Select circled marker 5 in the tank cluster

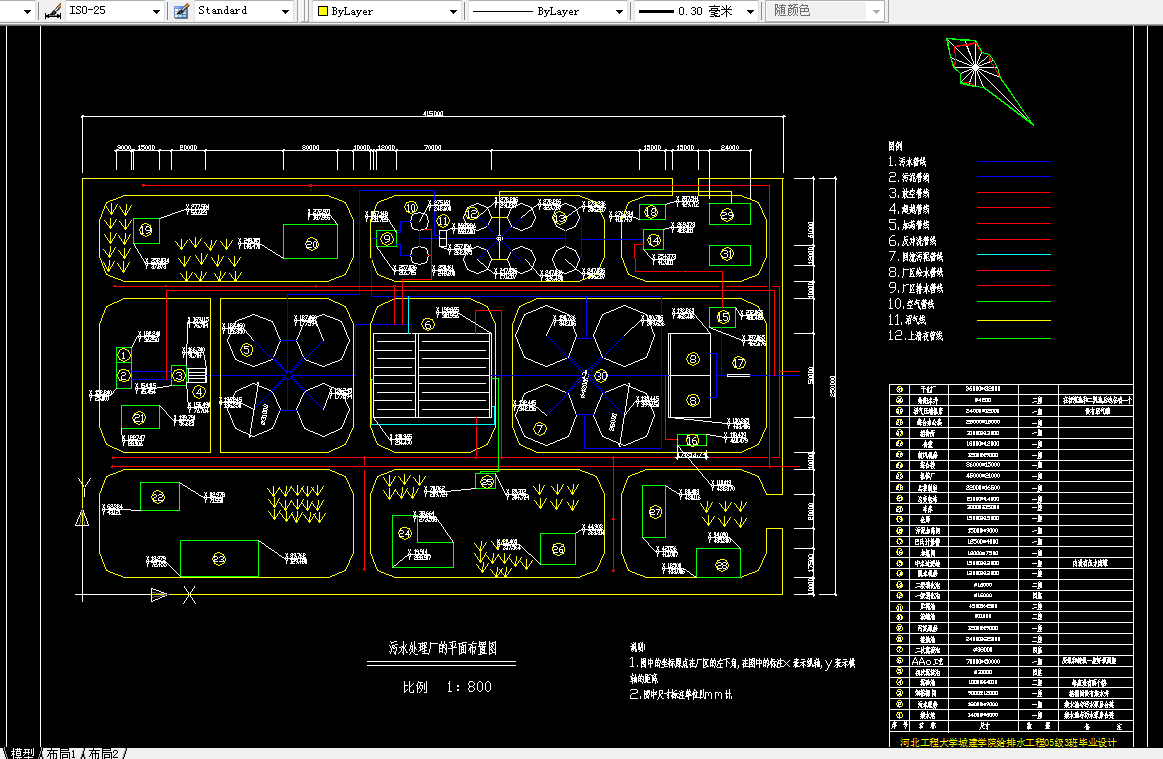tap(247, 349)
